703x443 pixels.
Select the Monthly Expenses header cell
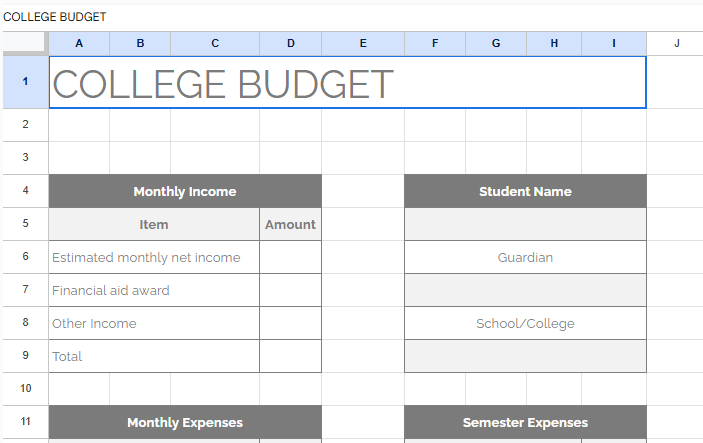pyautogui.click(x=185, y=422)
